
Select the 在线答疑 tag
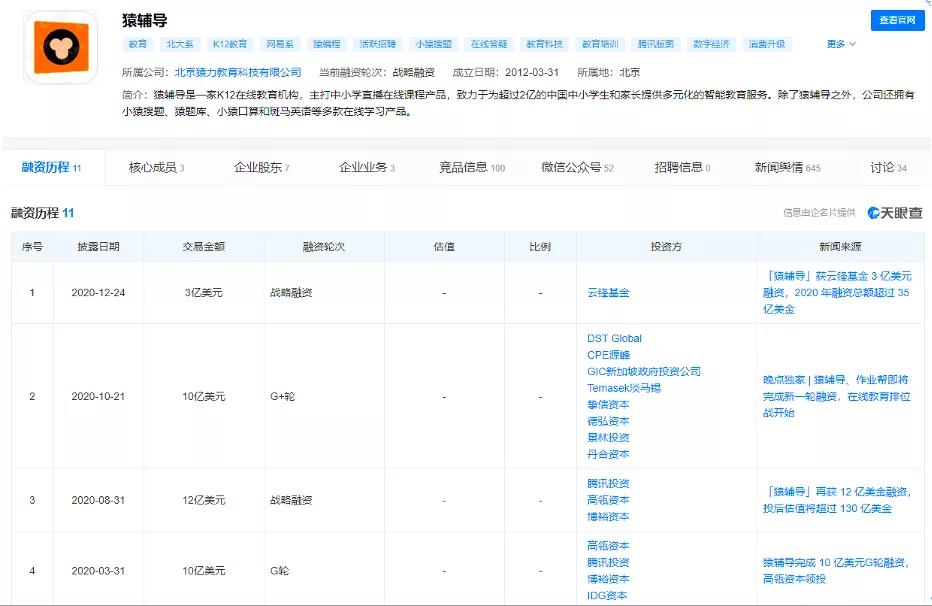tap(489, 44)
